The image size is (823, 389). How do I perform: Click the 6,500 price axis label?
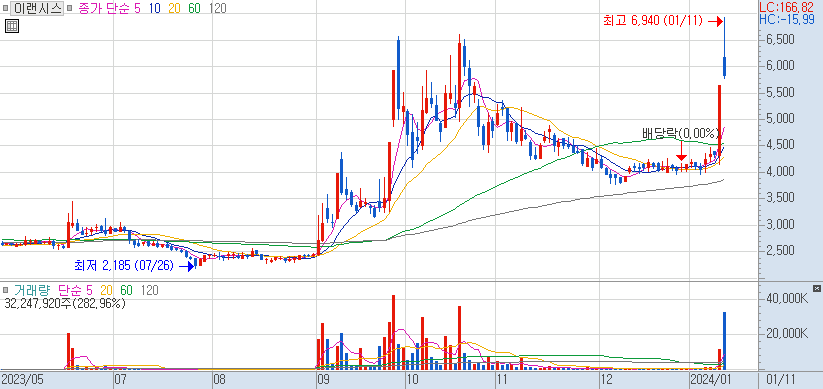(x=779, y=40)
